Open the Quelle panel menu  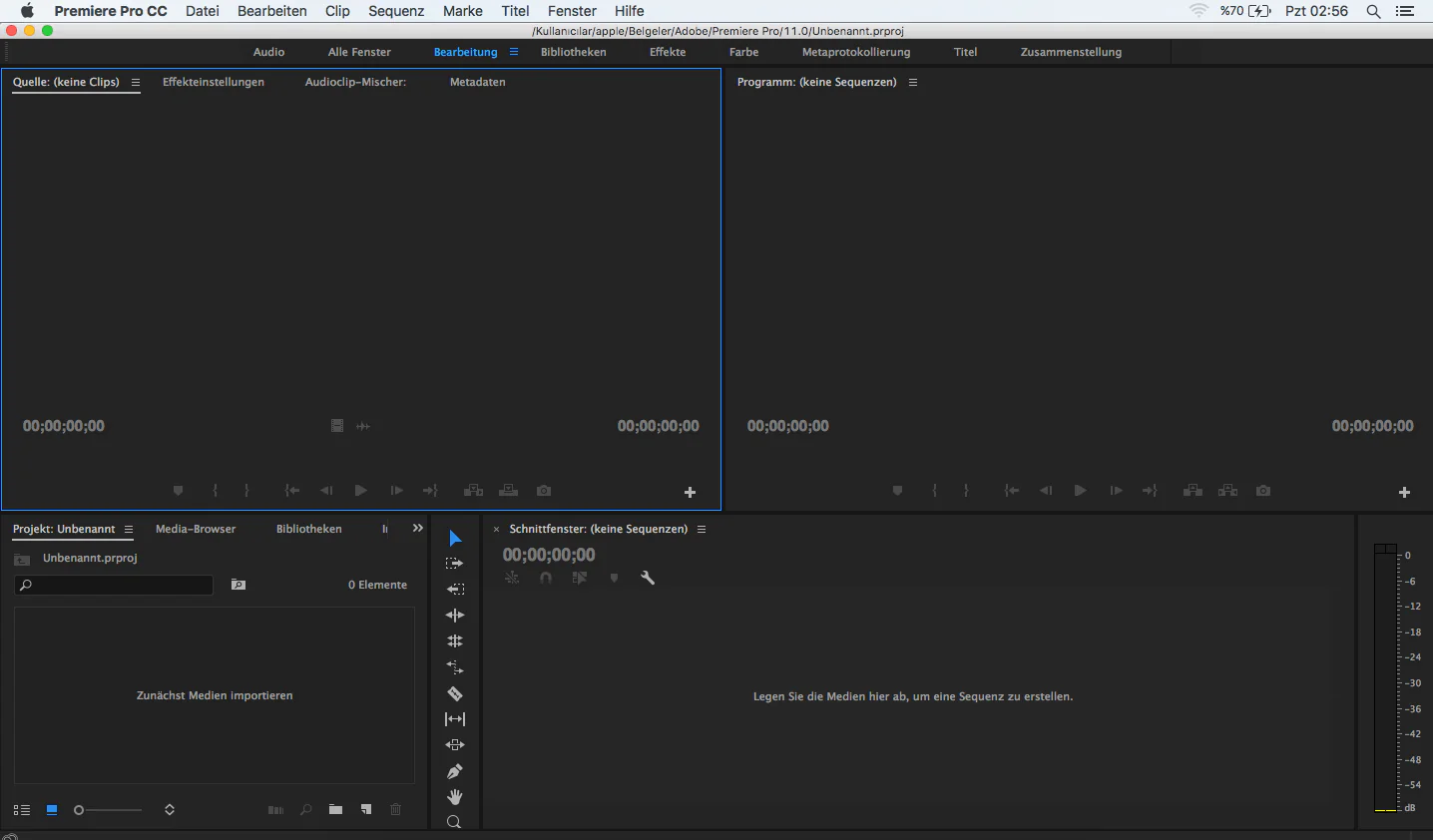[136, 83]
